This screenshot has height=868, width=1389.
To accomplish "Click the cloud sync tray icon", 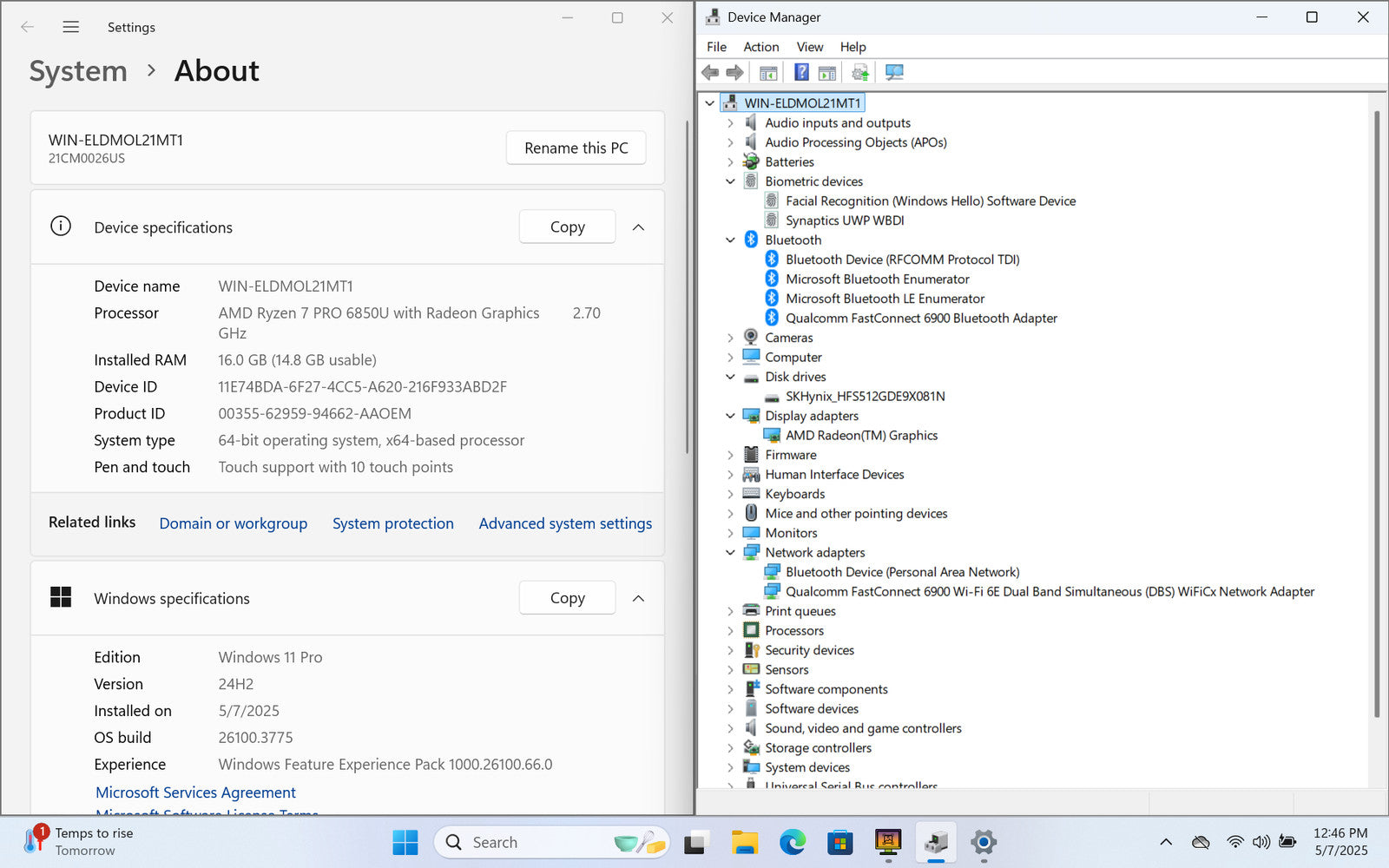I will tap(1201, 842).
